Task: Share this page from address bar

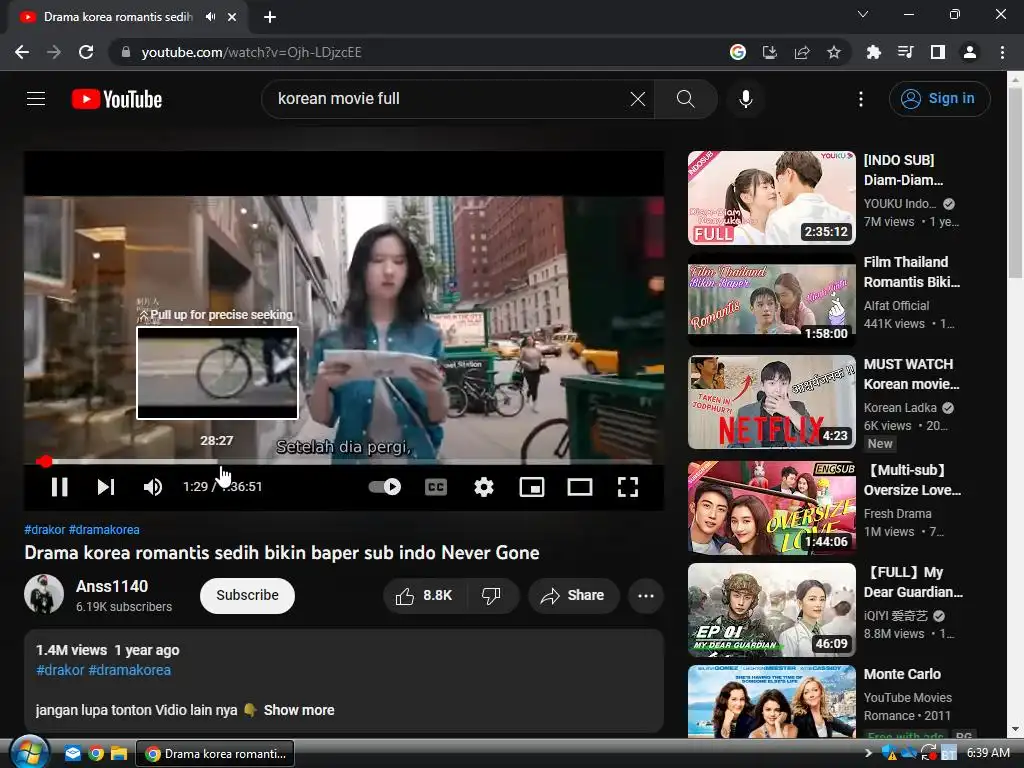Action: coord(802,52)
